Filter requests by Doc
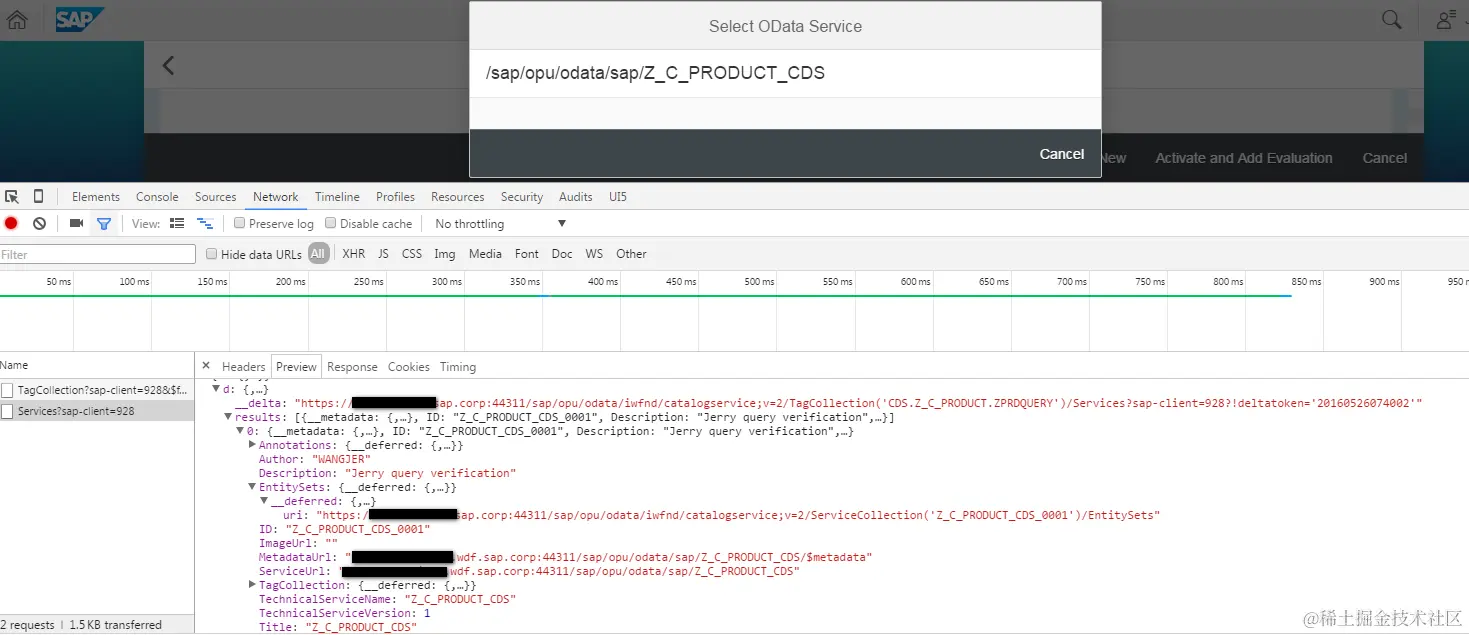 click(x=562, y=254)
